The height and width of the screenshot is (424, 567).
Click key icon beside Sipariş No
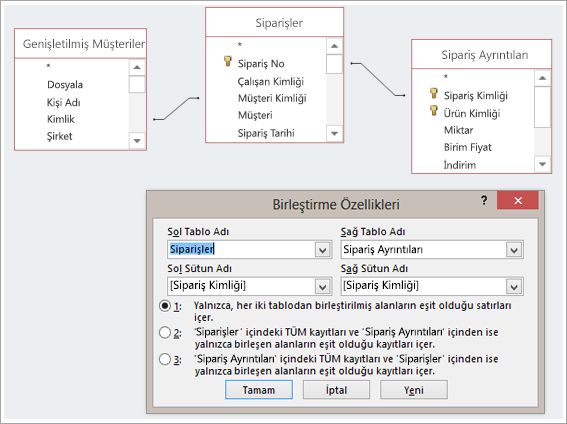[227, 61]
